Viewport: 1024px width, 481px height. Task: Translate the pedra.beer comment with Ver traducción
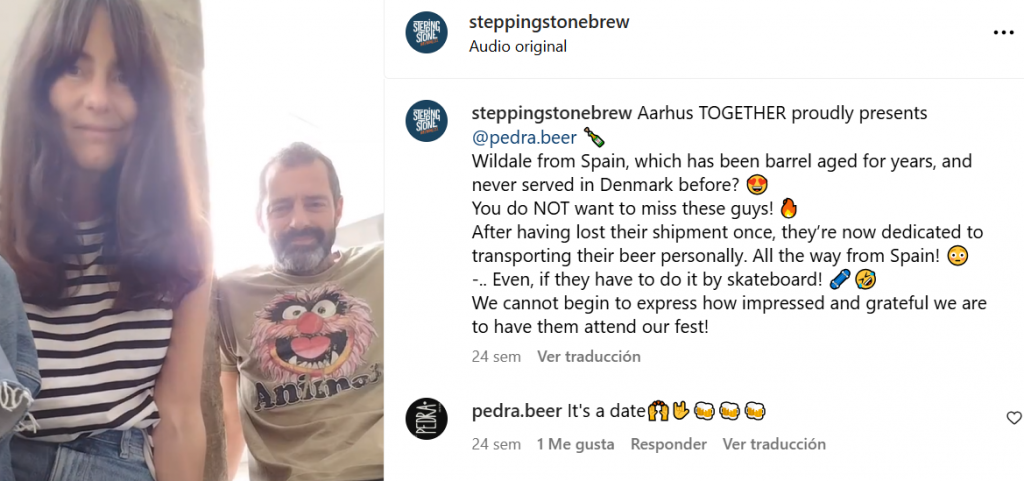pos(774,444)
